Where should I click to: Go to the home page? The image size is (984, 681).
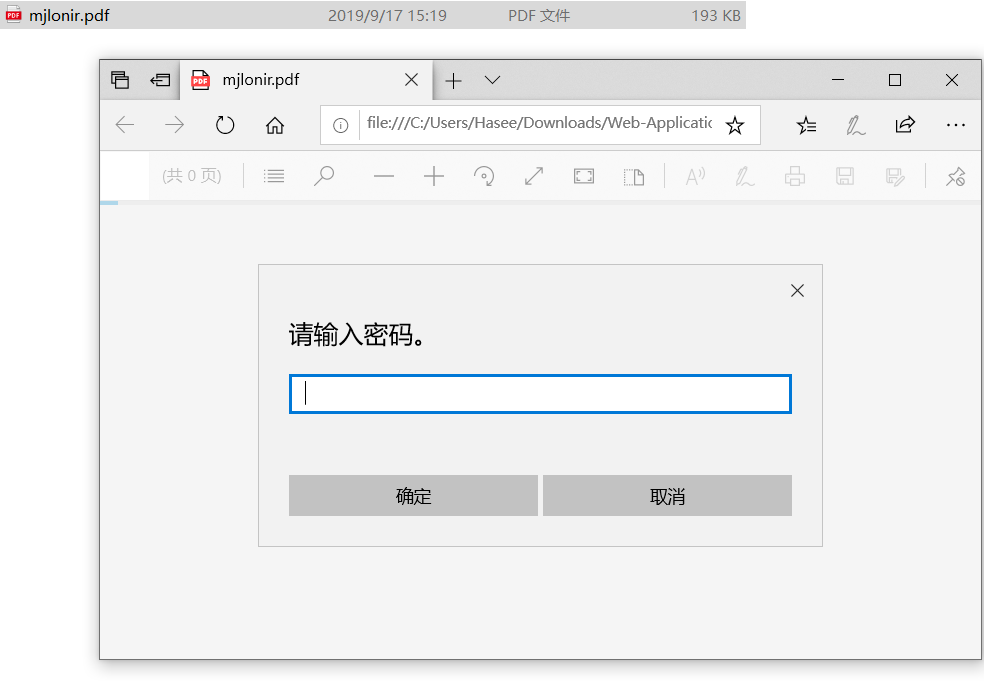tap(275, 126)
